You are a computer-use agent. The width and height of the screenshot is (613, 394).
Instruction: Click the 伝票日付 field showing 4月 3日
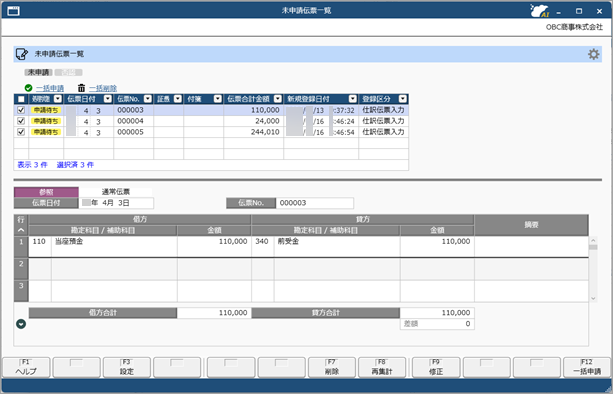(x=117, y=203)
